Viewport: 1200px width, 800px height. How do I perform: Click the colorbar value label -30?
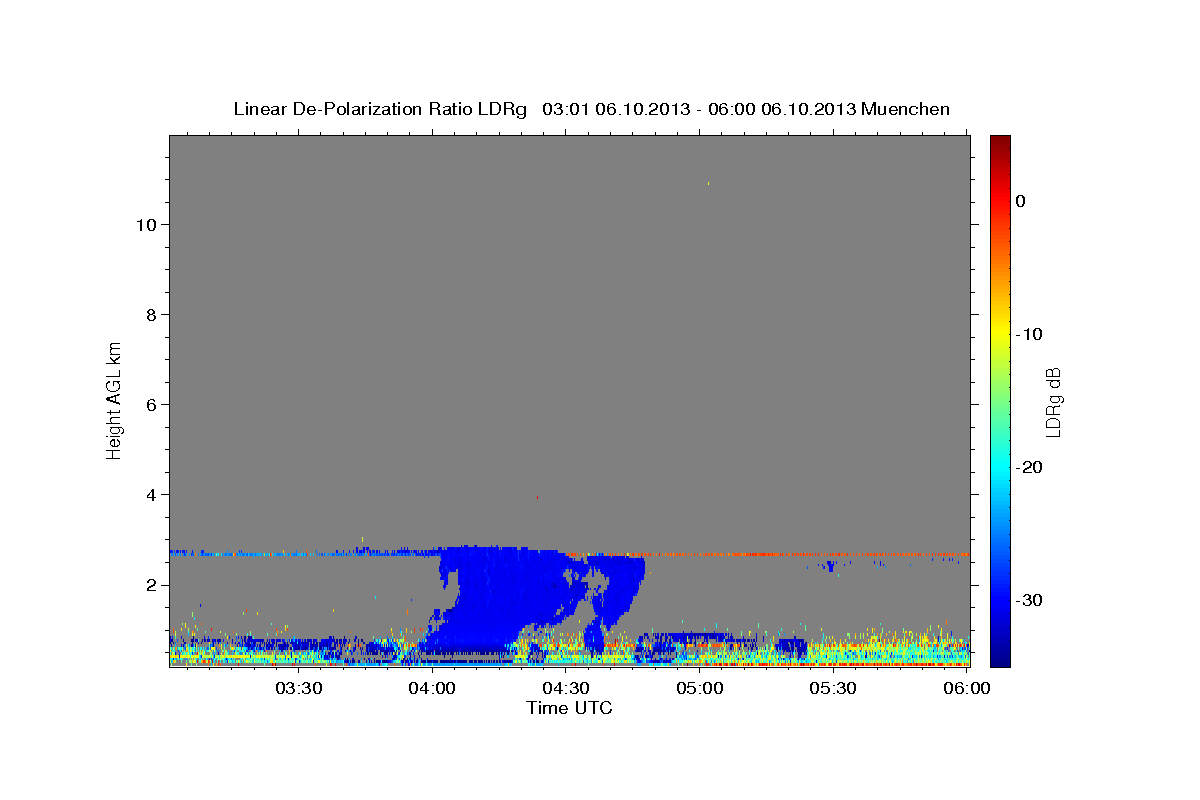pos(1028,600)
